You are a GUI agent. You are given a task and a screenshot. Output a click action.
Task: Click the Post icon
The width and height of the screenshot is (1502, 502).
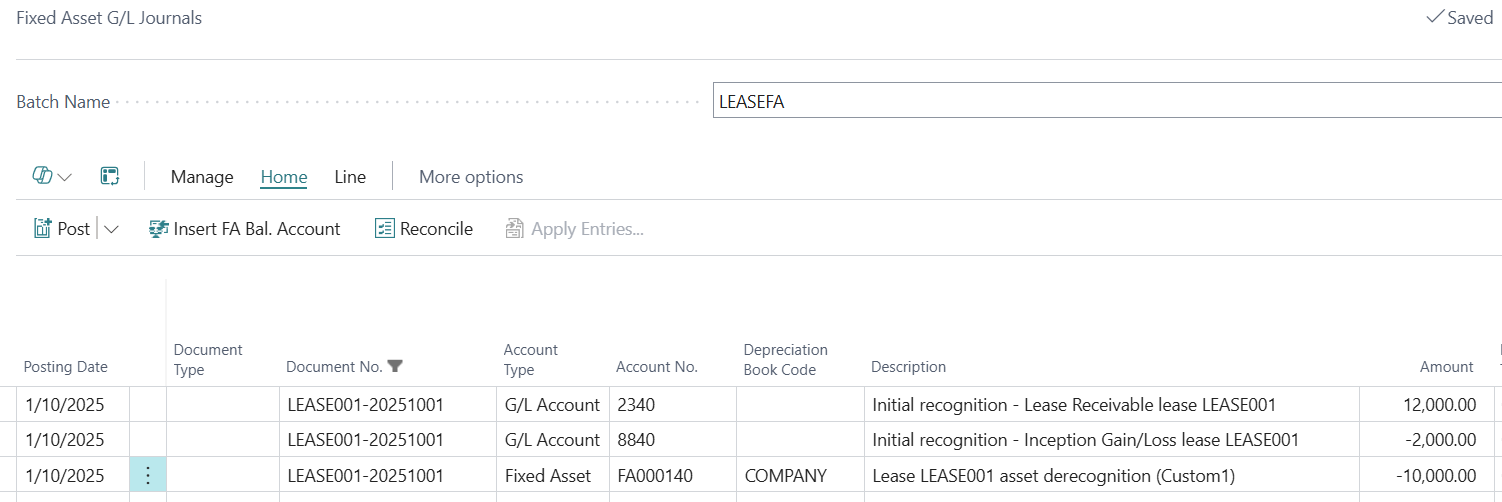(x=43, y=229)
